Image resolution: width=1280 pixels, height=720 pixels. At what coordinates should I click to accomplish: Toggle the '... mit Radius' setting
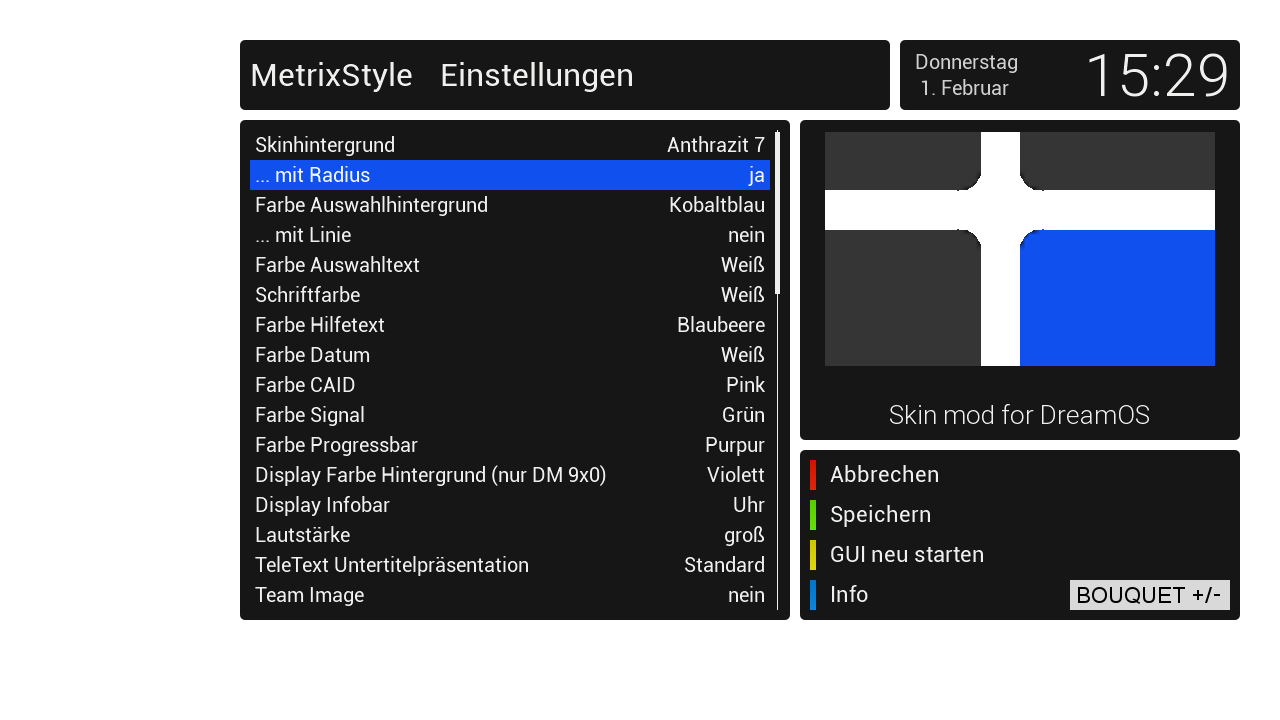pyautogui.click(x=510, y=175)
